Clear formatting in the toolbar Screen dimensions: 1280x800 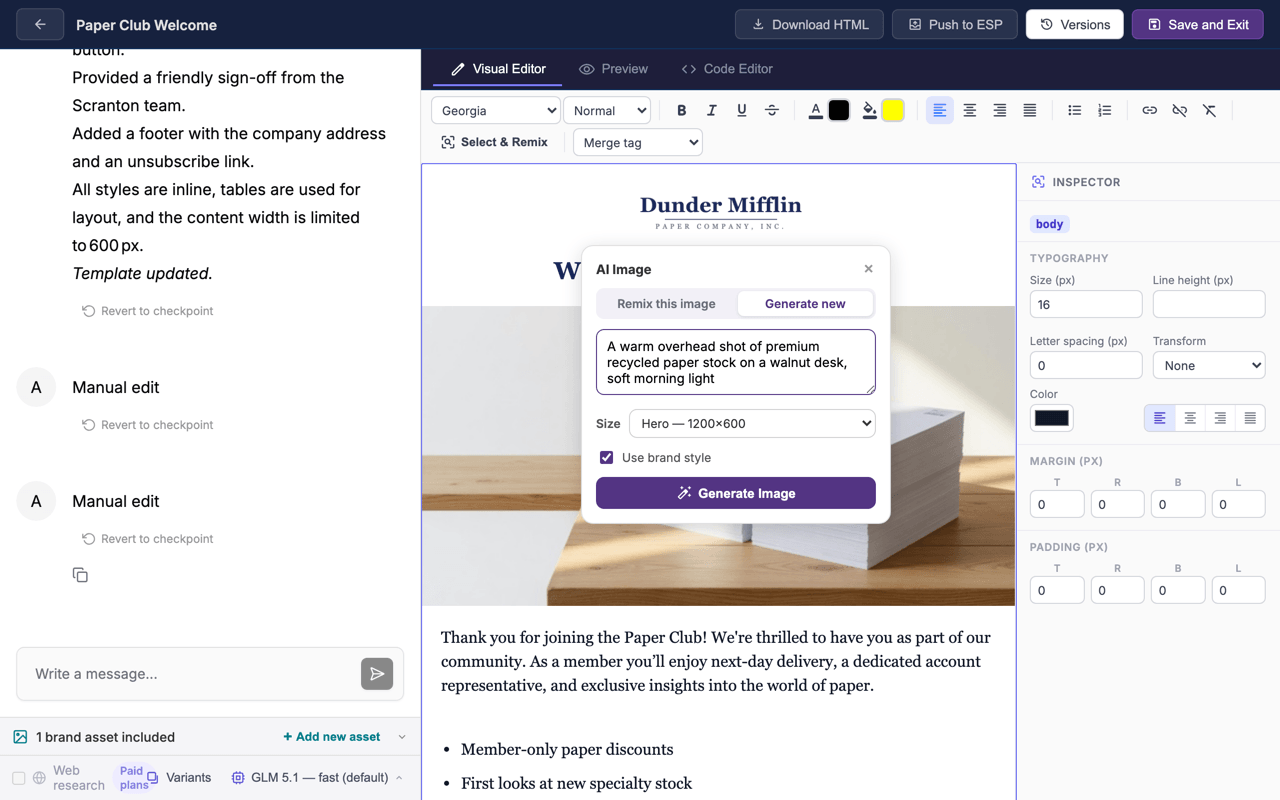click(1210, 111)
